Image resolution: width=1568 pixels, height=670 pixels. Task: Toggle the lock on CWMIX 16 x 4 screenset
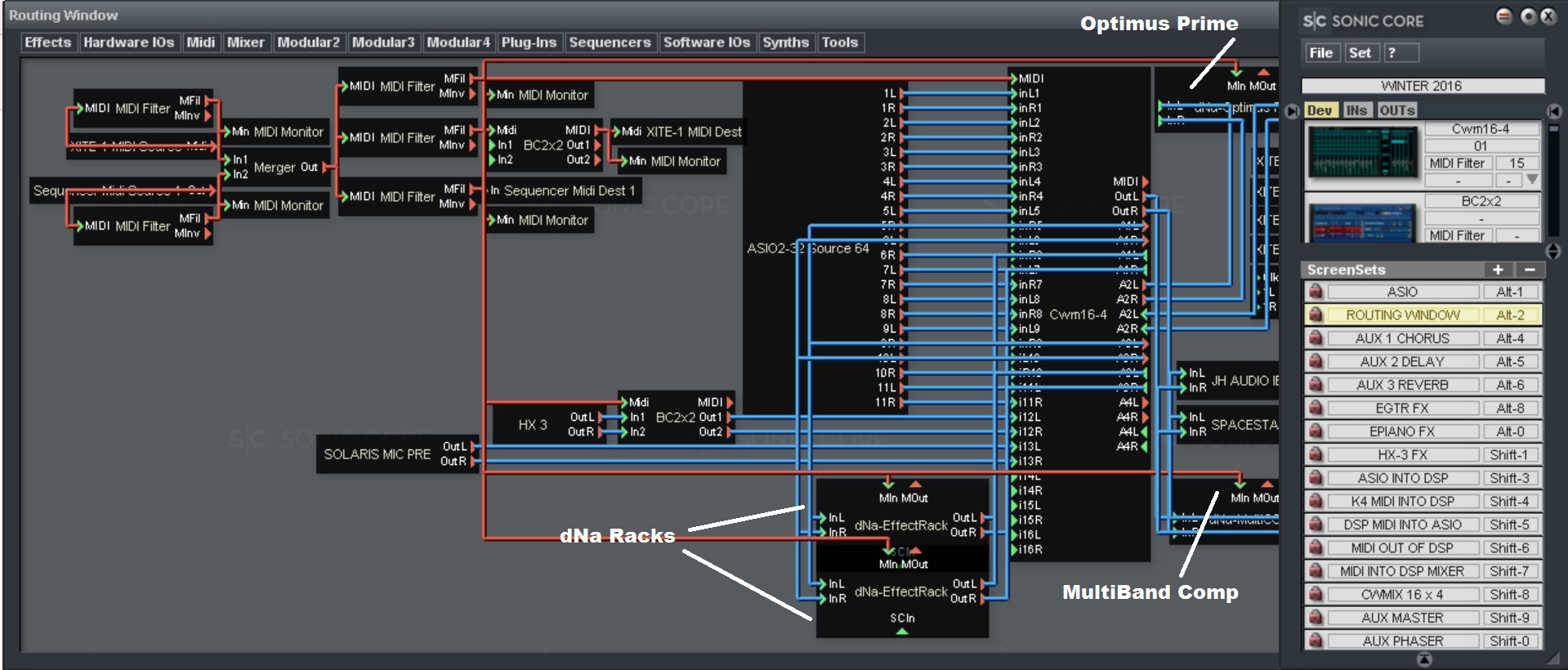[x=1315, y=594]
